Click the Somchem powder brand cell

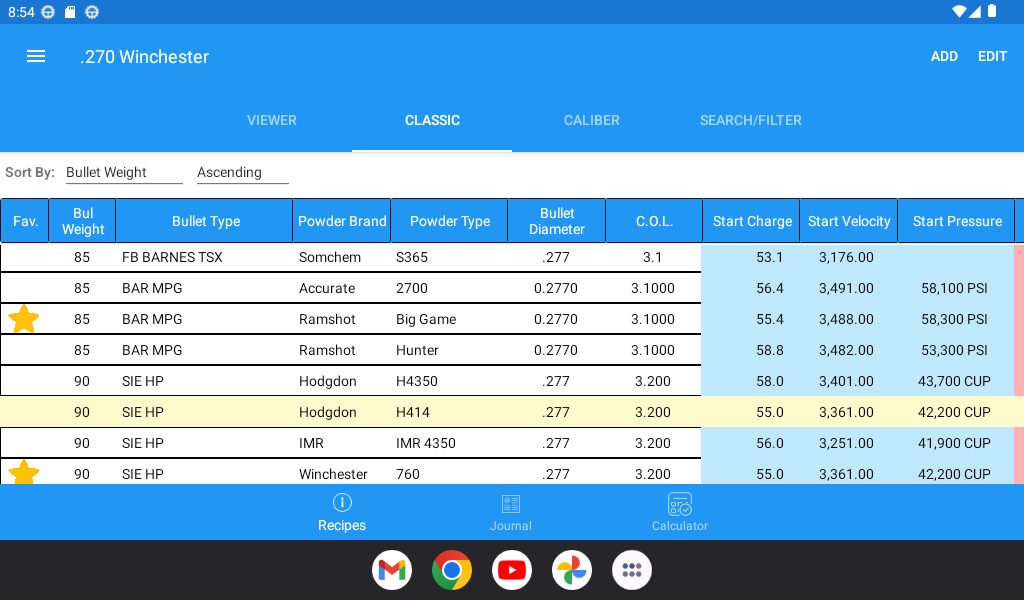pos(330,257)
